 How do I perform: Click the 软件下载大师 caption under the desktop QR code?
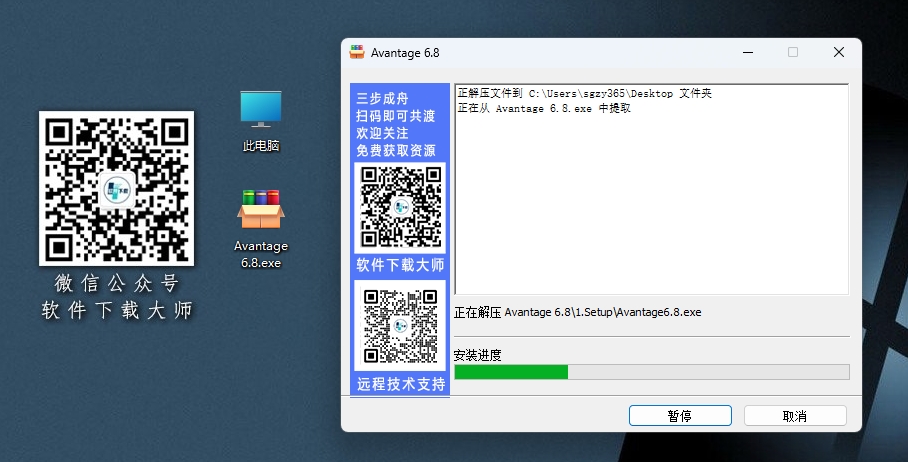coord(116,310)
